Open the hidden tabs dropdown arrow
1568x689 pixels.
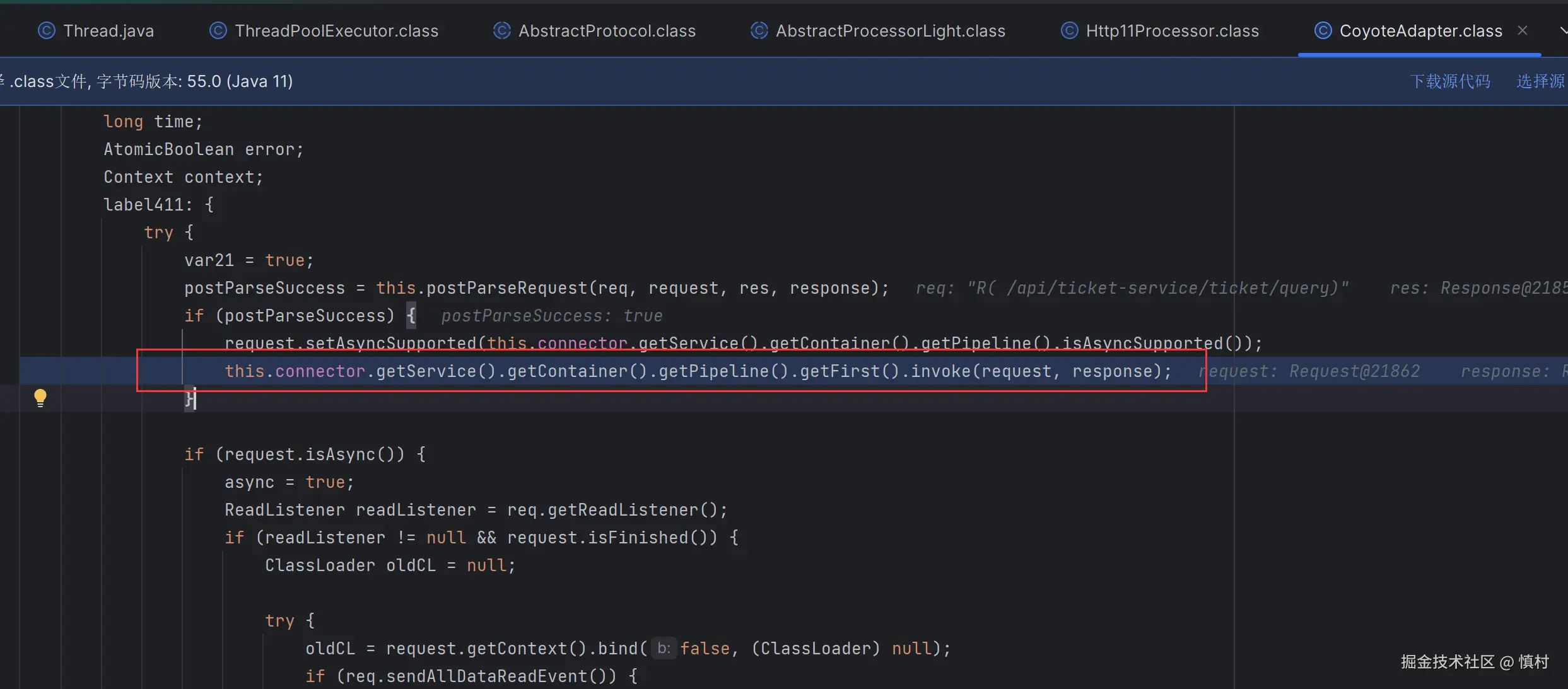tap(1563, 30)
